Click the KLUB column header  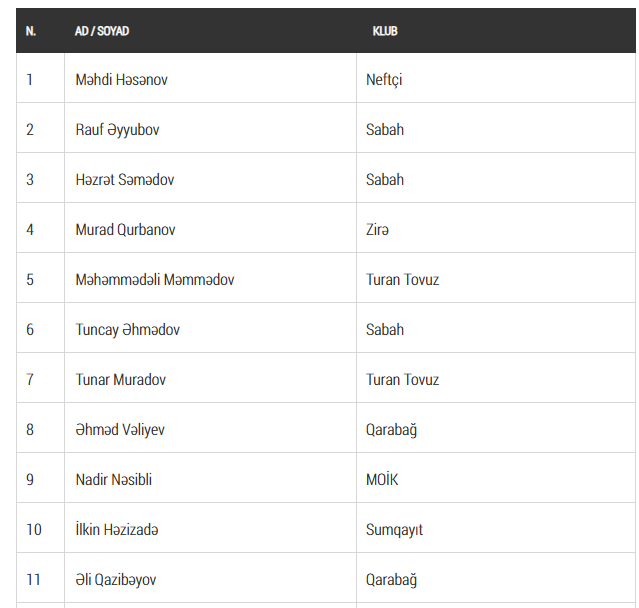click(x=385, y=31)
